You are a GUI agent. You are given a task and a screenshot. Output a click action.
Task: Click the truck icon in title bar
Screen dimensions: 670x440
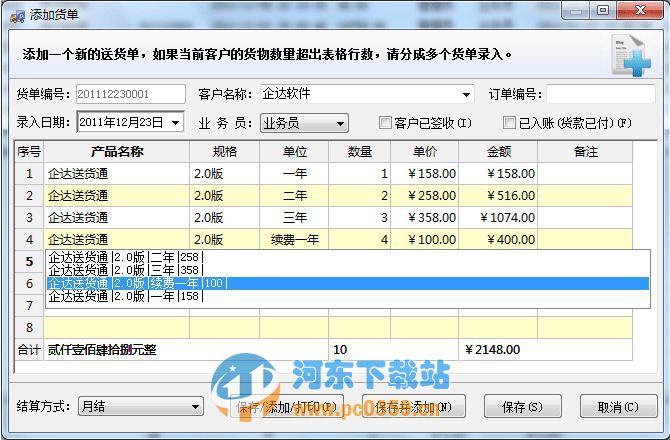tap(17, 16)
